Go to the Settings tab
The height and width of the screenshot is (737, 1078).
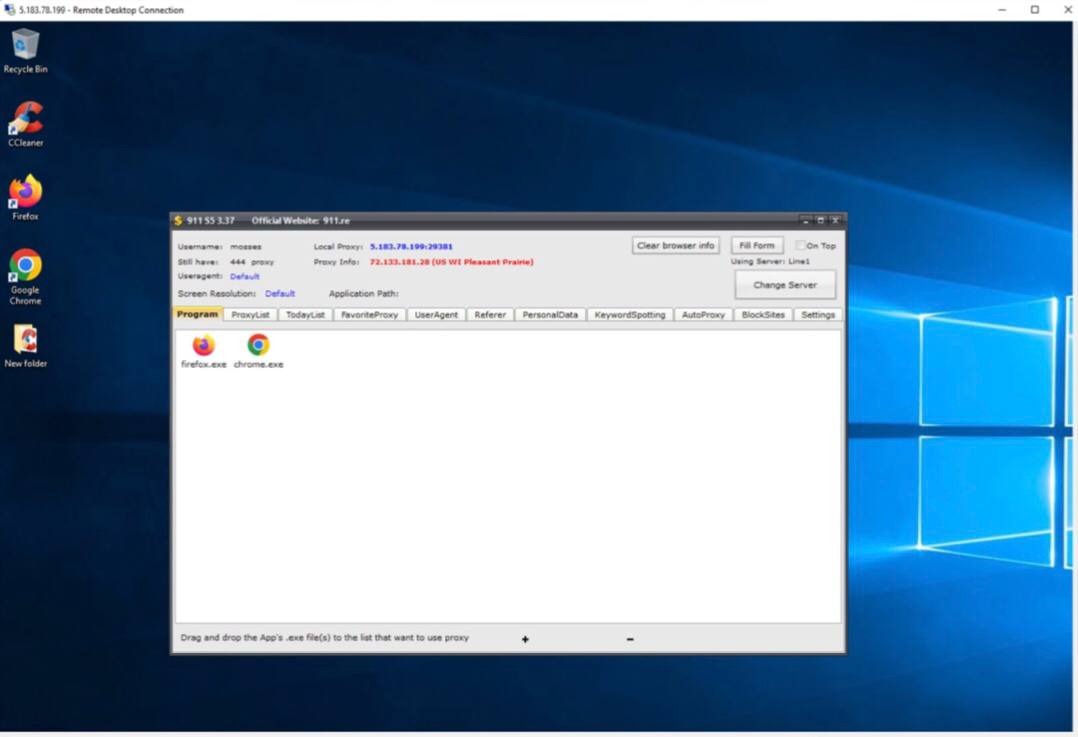coord(818,315)
